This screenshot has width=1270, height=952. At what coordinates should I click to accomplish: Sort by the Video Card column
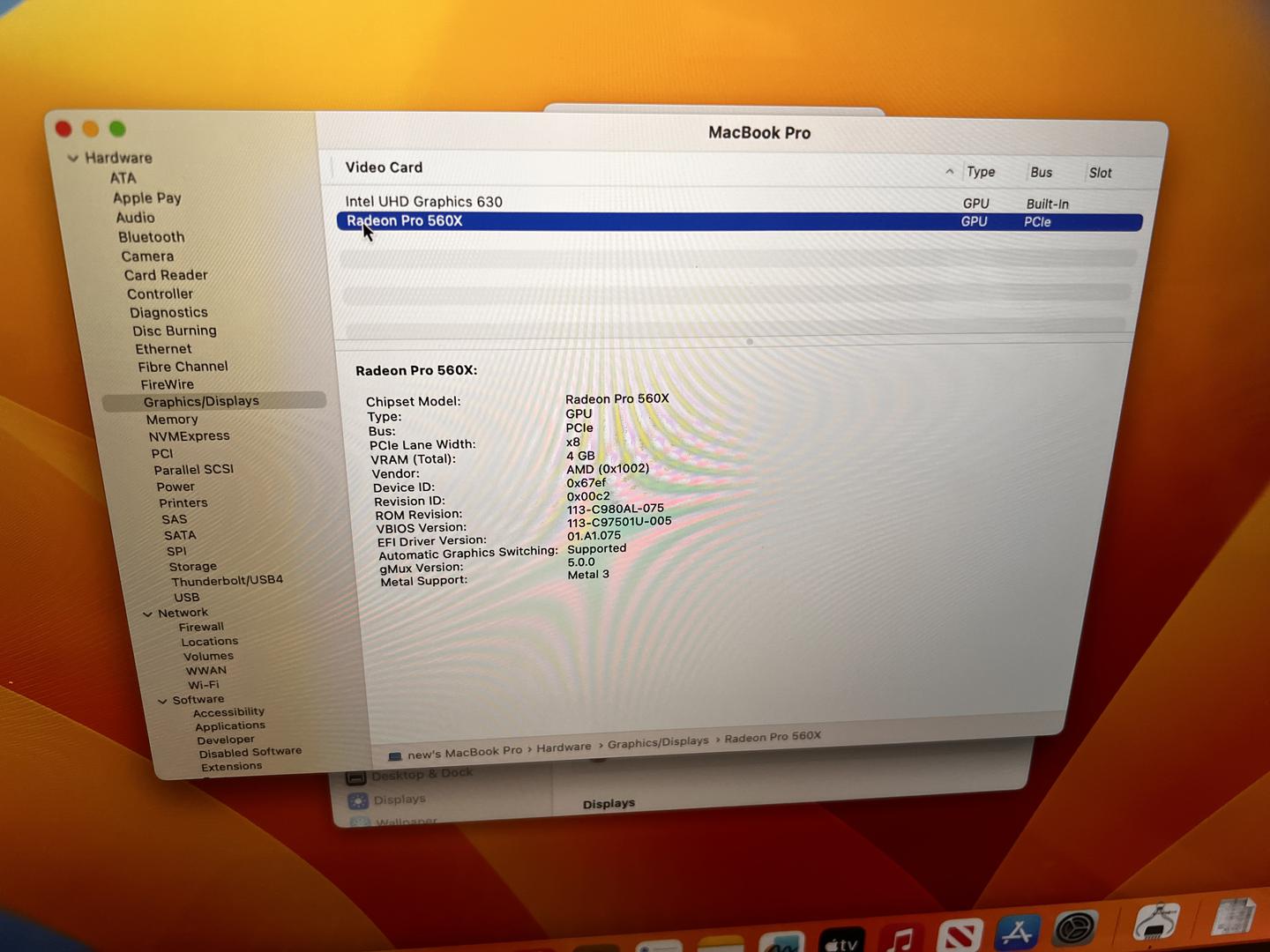384,167
